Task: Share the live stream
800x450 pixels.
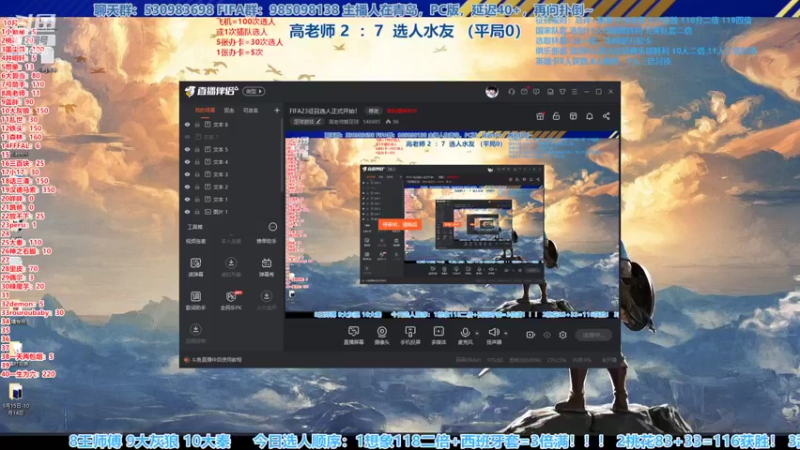Action: pyautogui.click(x=606, y=116)
